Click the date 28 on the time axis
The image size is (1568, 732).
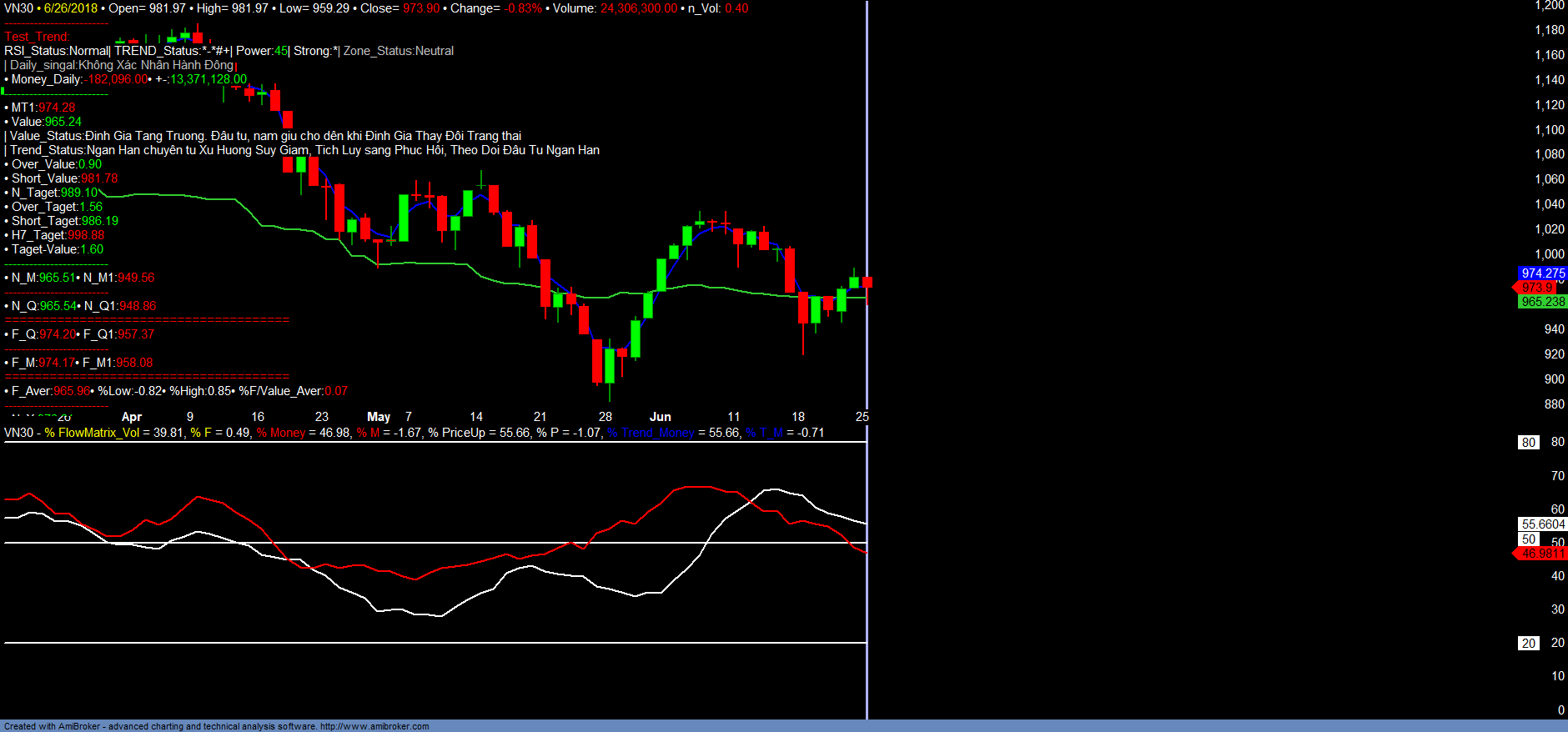coord(606,417)
